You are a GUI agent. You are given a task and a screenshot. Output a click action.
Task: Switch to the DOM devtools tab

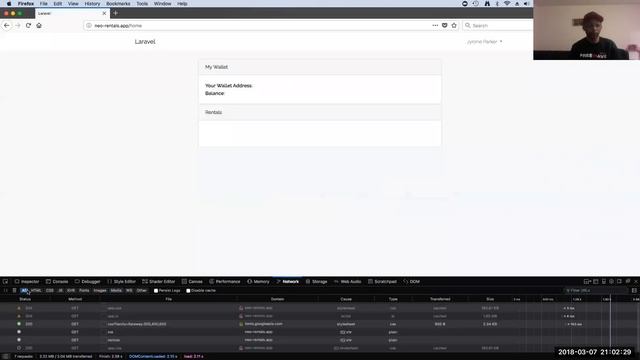pyautogui.click(x=411, y=281)
